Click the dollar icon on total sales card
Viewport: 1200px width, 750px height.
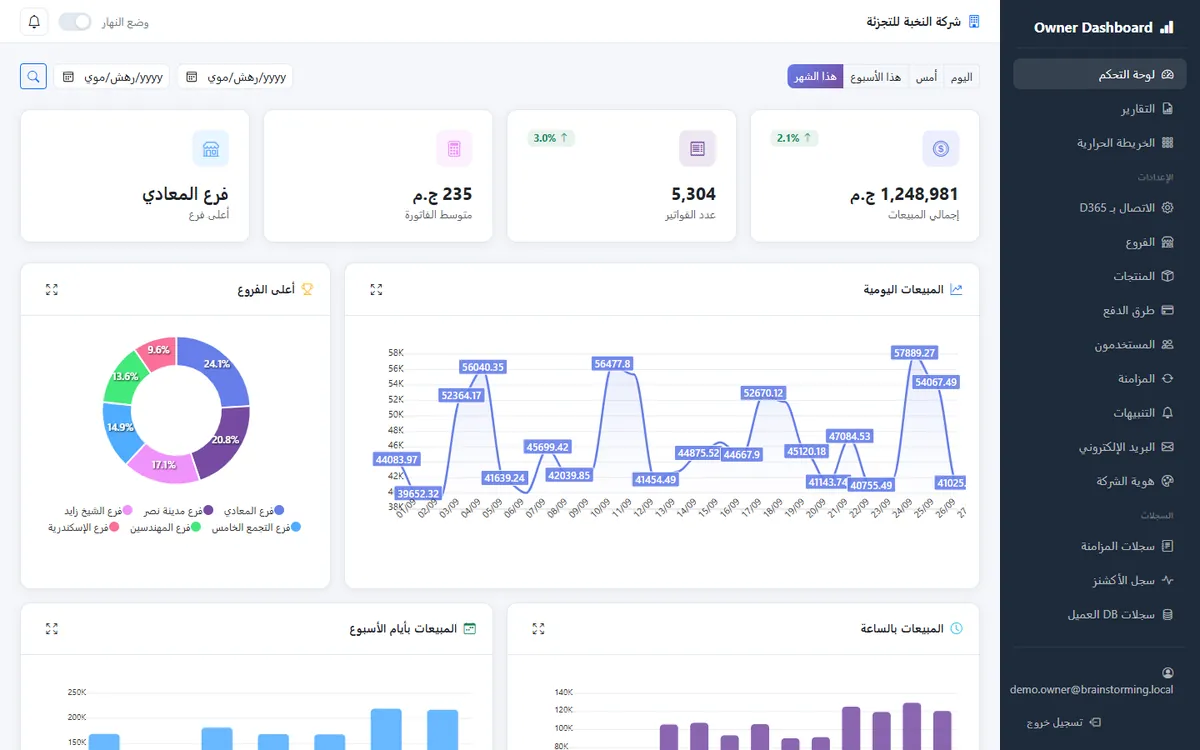point(940,148)
